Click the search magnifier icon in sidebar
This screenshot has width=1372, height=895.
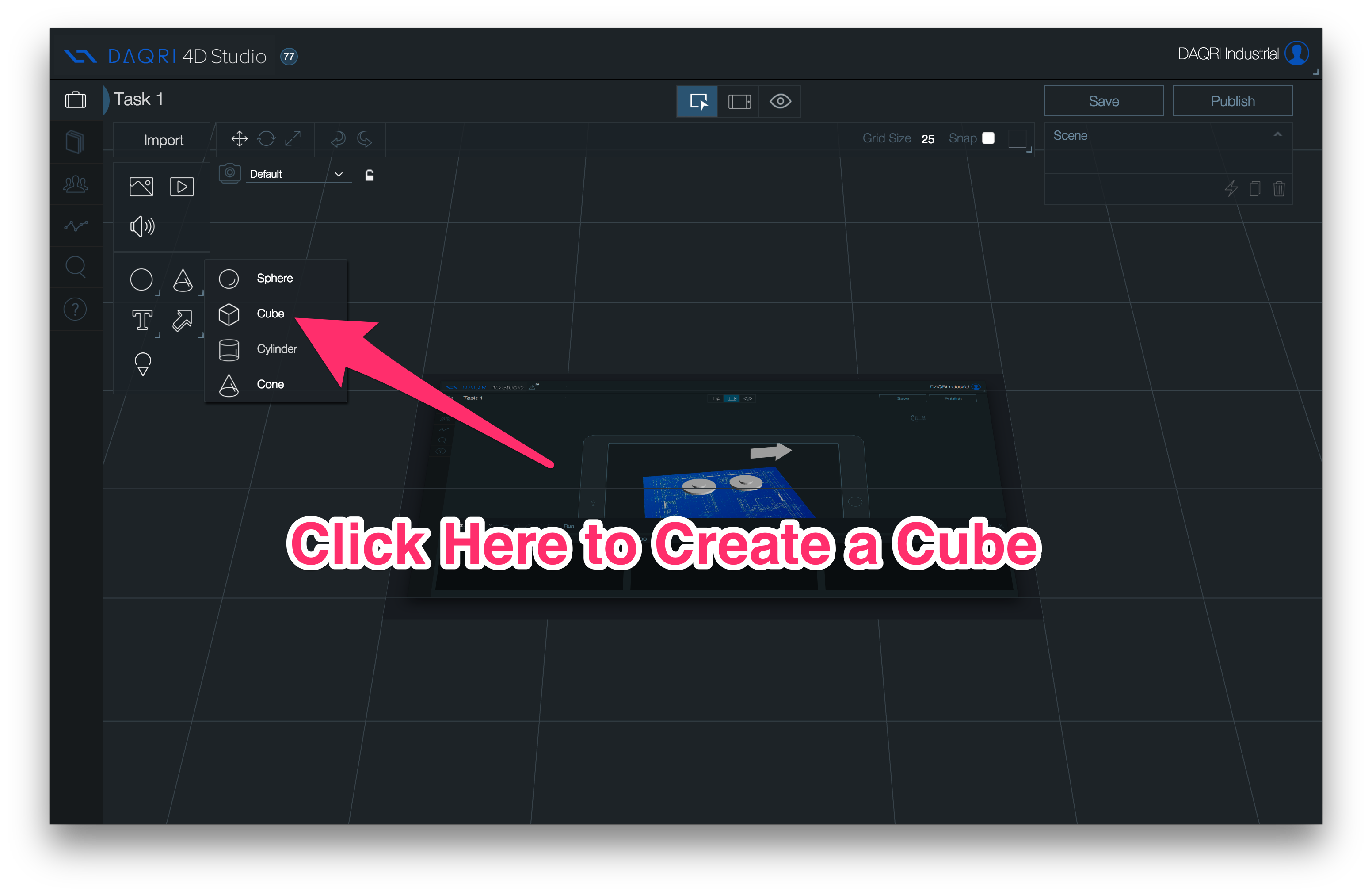(76, 267)
